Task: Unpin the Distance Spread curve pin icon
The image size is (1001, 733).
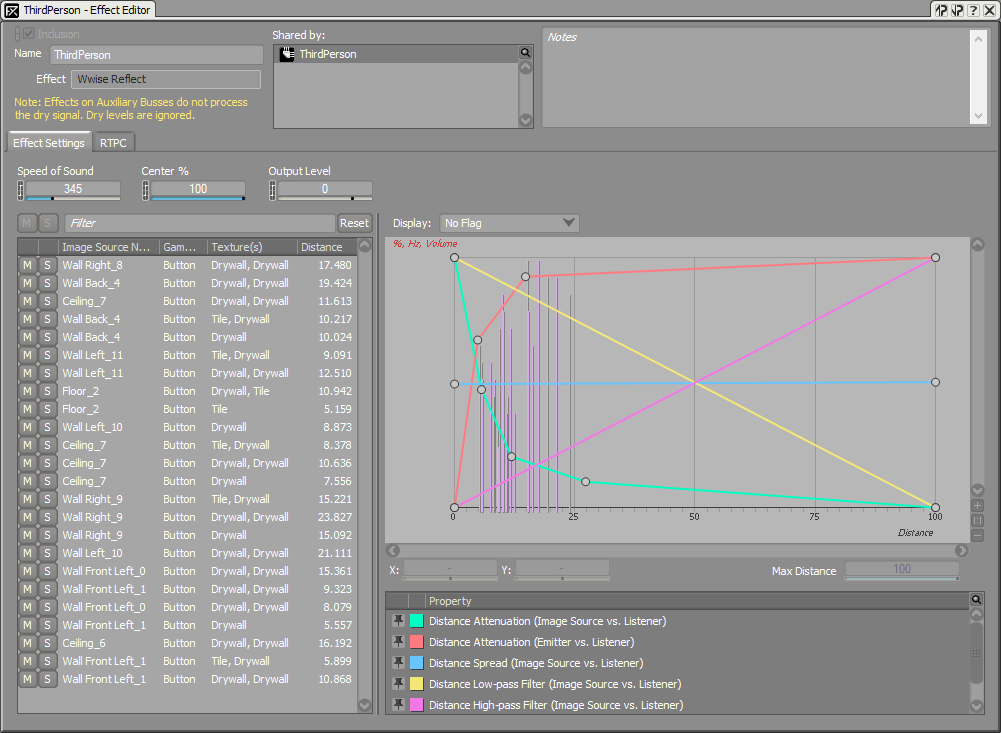Action: pyautogui.click(x=398, y=663)
